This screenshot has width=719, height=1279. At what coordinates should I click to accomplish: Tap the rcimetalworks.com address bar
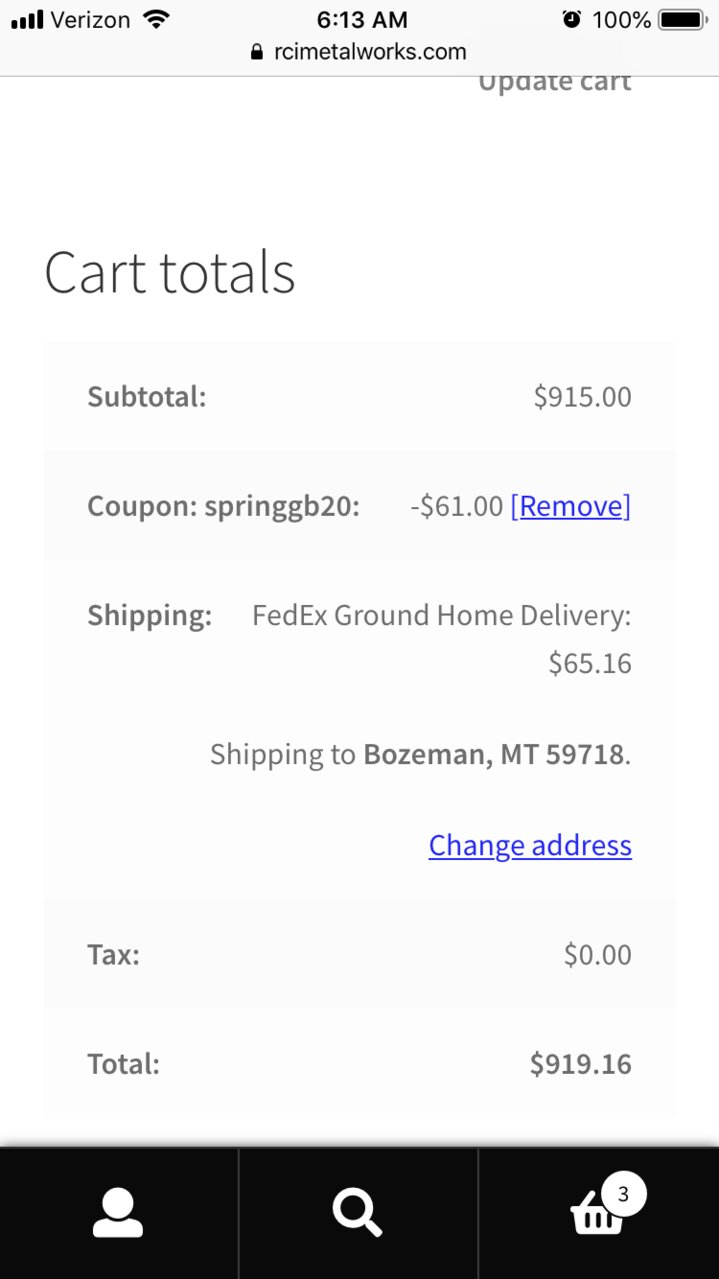(x=359, y=52)
